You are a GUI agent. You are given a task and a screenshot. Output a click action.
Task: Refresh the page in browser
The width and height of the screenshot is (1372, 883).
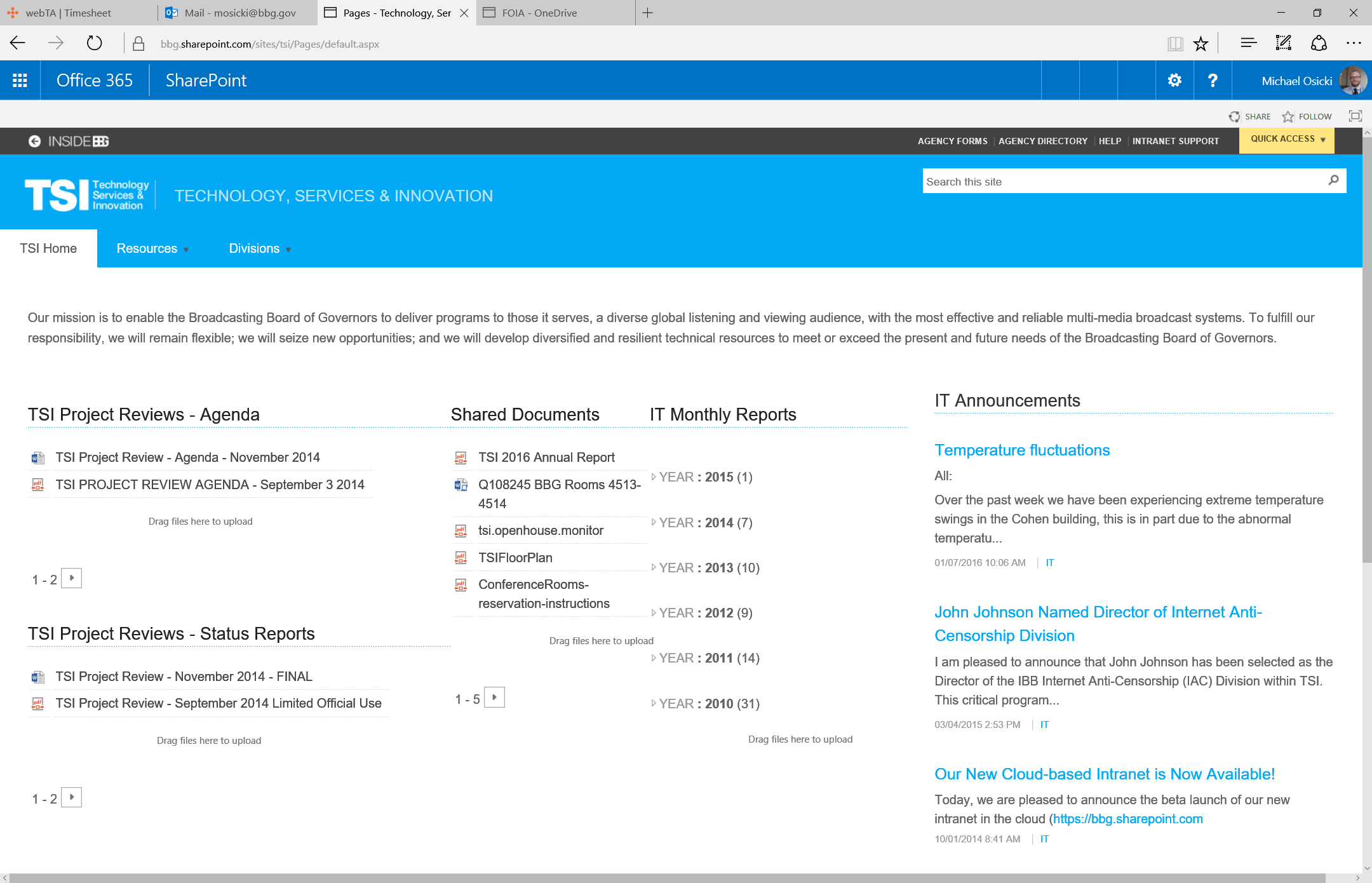[94, 43]
